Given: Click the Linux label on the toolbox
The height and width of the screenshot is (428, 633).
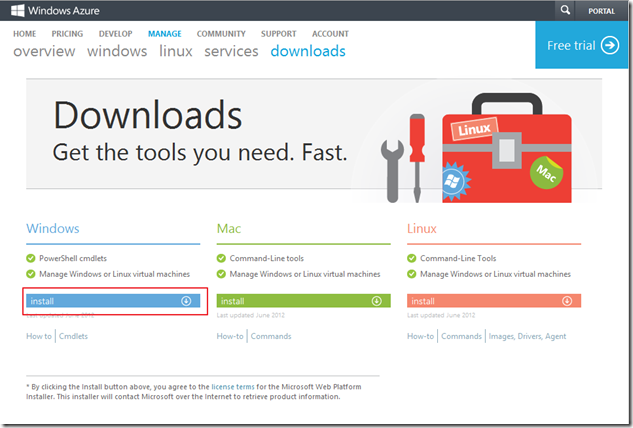Looking at the screenshot, I should [474, 129].
